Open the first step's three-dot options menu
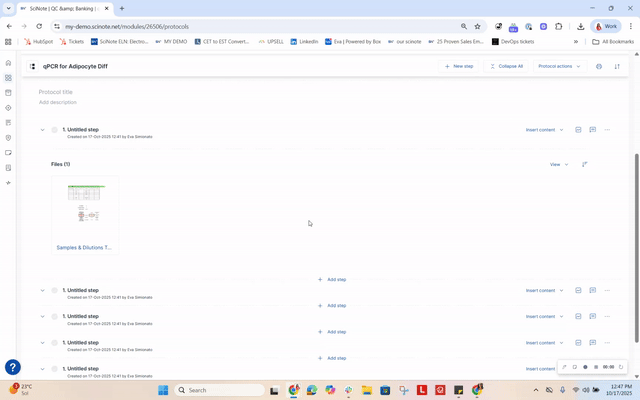 [x=607, y=130]
